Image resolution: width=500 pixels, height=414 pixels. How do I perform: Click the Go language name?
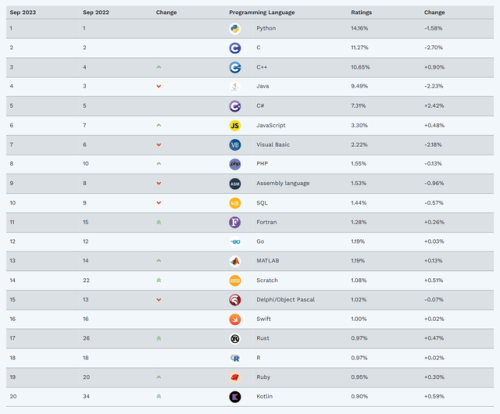(260, 242)
